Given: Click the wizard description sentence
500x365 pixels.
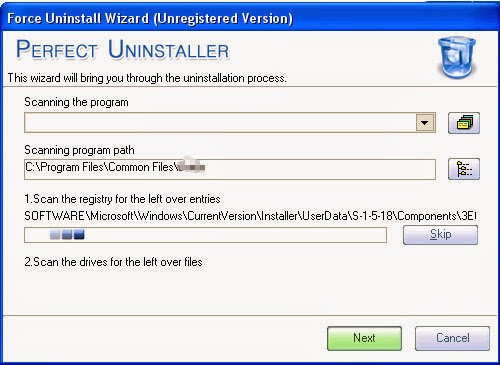Looking at the screenshot, I should [x=147, y=78].
